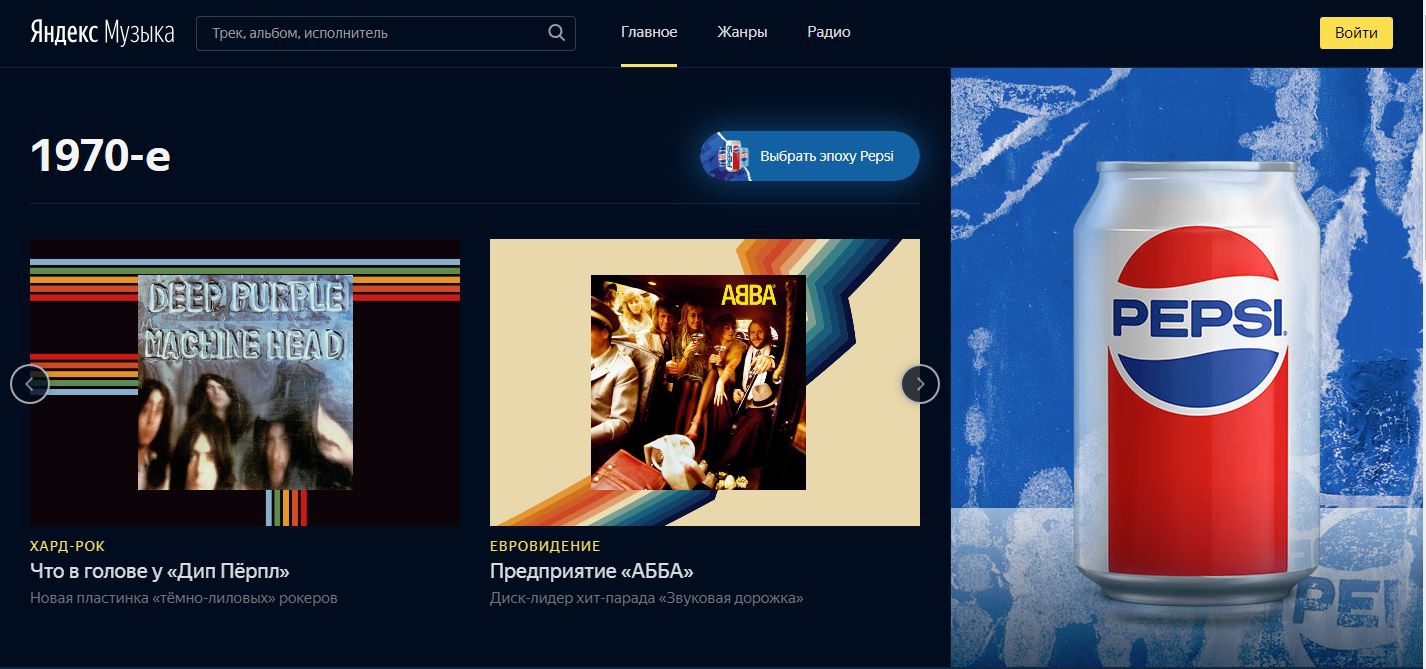Open the Радио tab
Screen dimensions: 1426x669
coord(829,32)
